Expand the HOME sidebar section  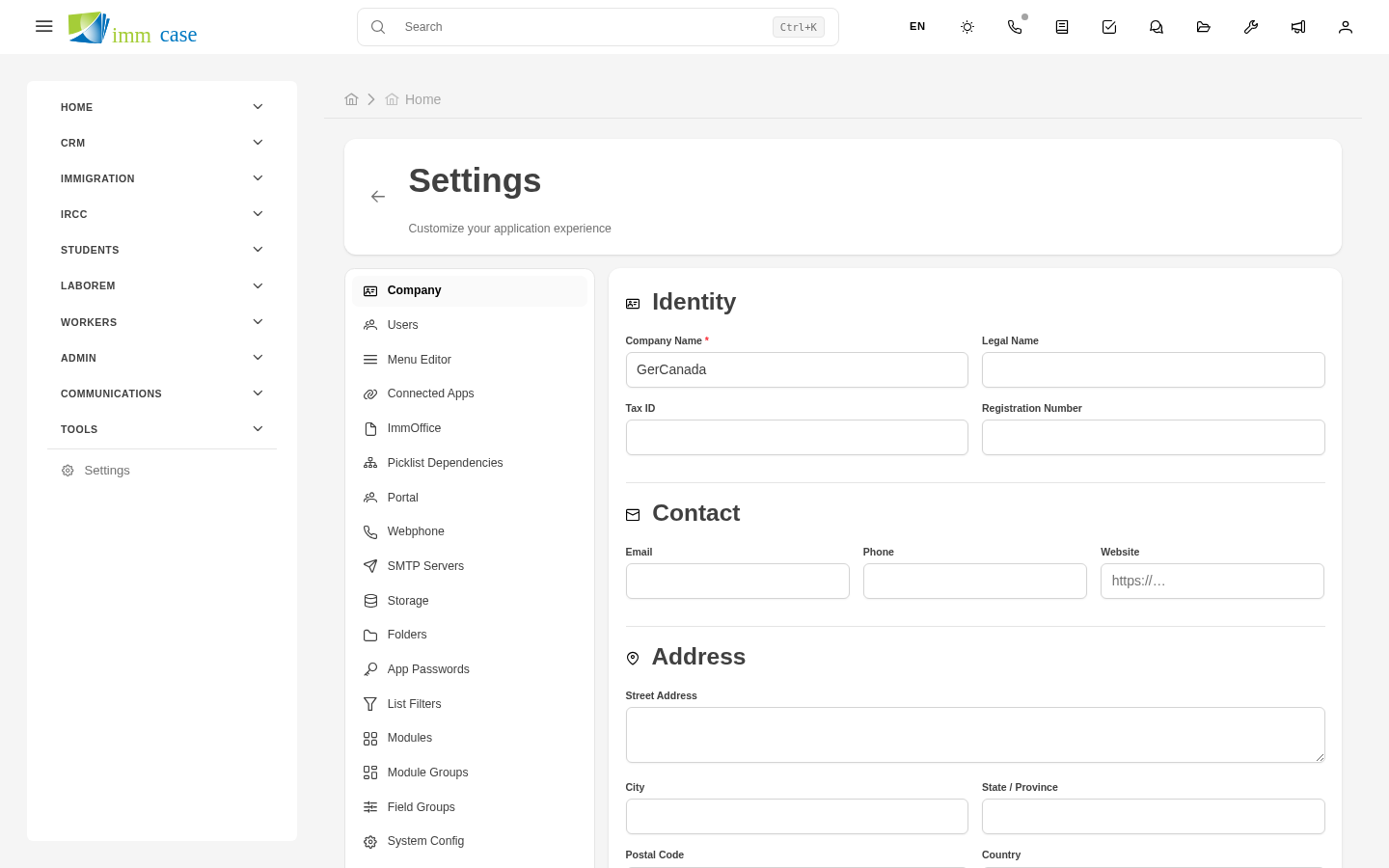(162, 107)
